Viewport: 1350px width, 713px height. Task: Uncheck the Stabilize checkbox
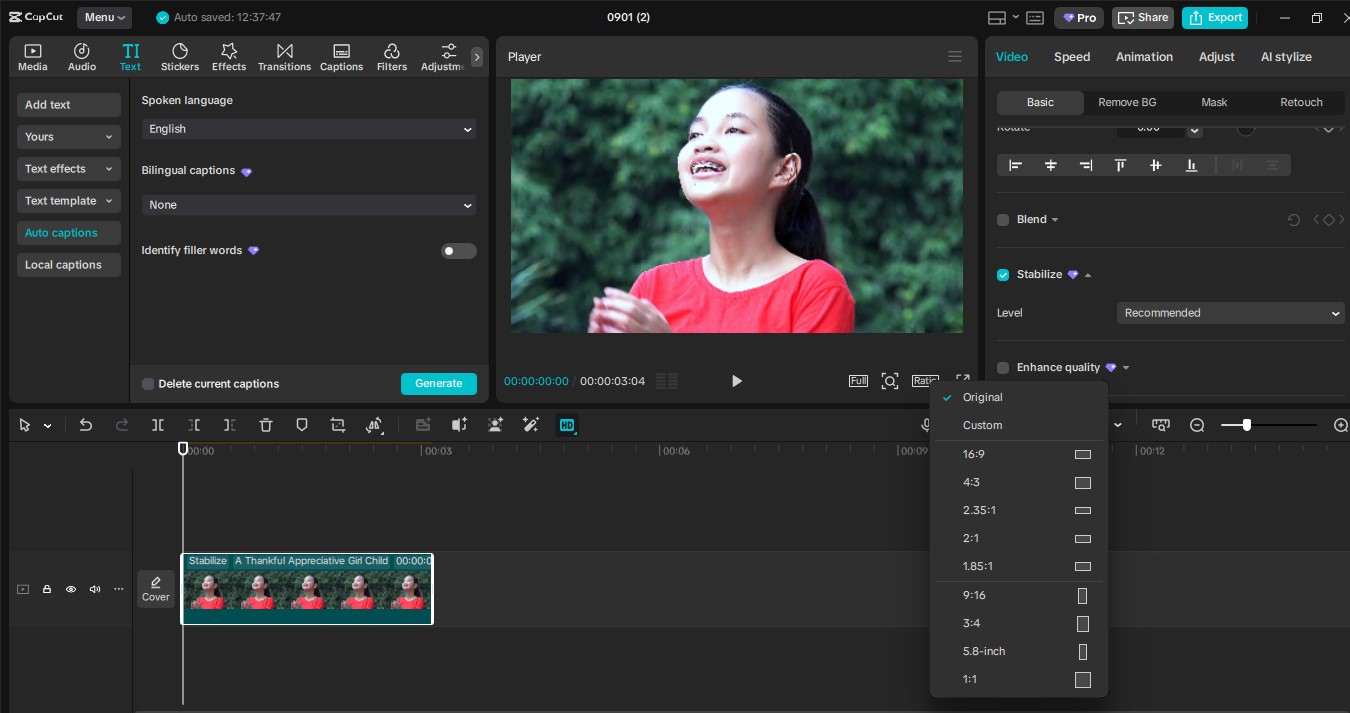click(x=1003, y=275)
